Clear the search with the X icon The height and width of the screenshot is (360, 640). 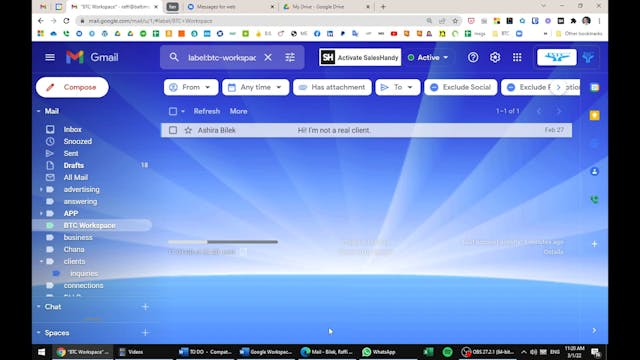(268, 58)
